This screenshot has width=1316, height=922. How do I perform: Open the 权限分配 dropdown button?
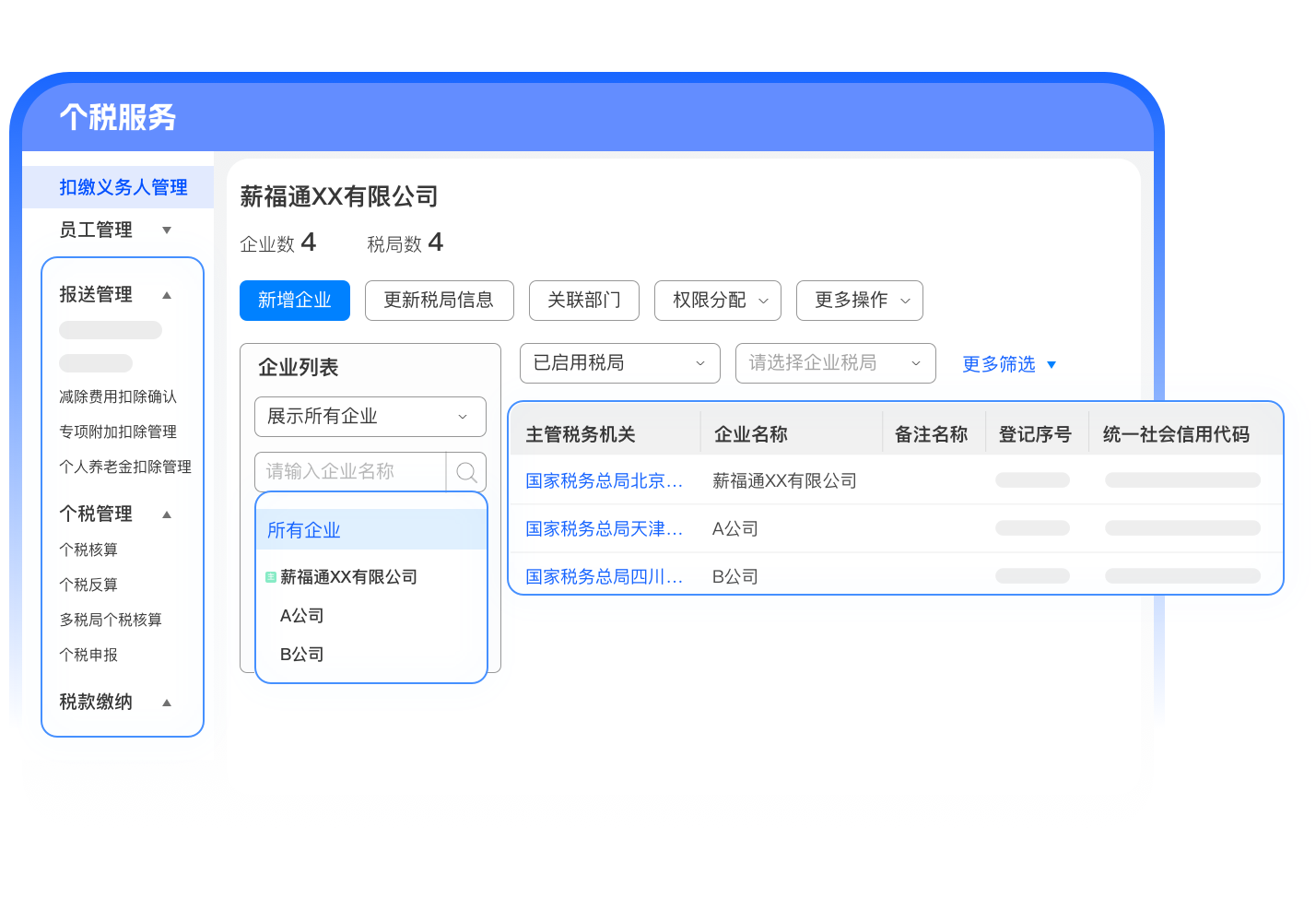(x=718, y=301)
